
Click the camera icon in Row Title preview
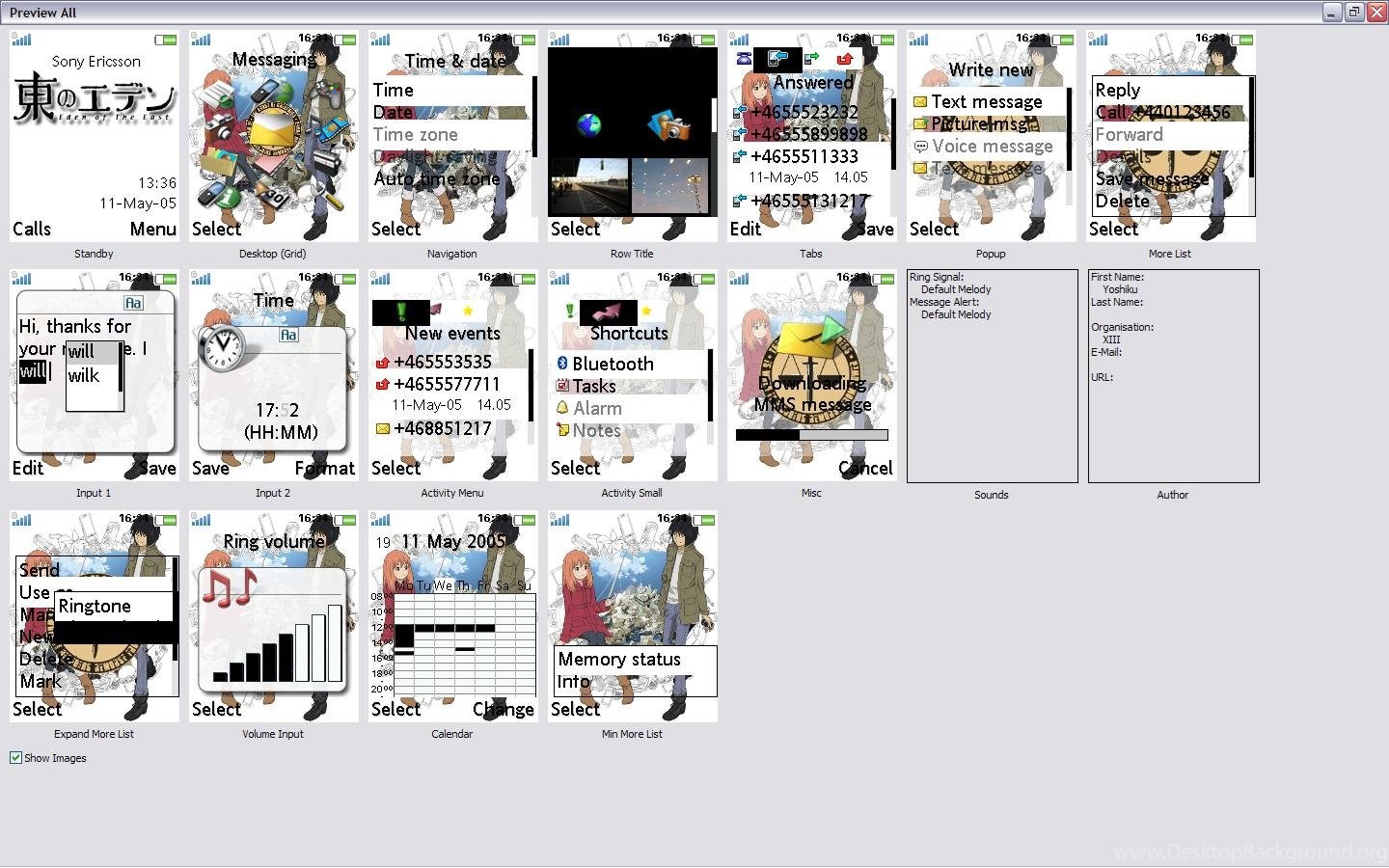click(x=671, y=125)
